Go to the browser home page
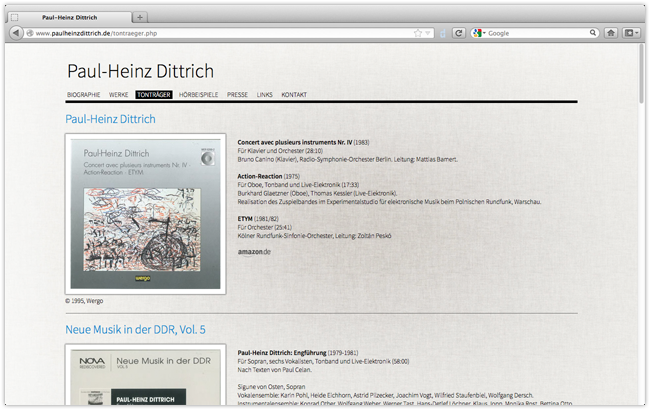 (611, 33)
